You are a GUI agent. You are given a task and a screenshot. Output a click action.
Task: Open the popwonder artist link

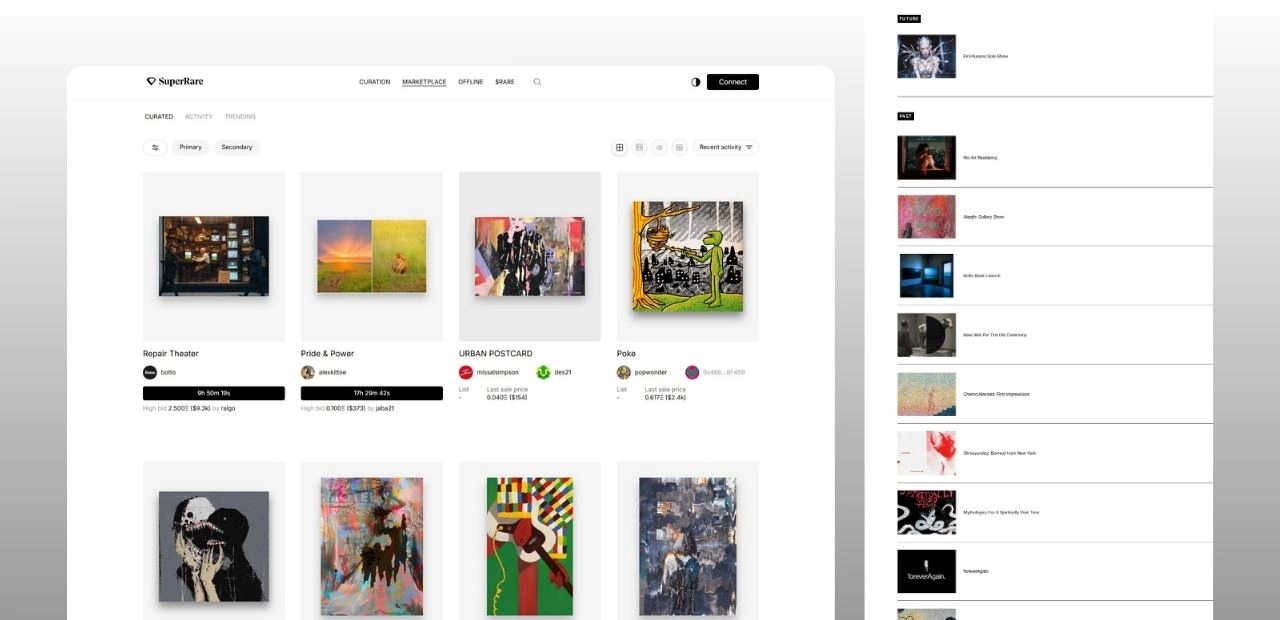click(x=650, y=372)
